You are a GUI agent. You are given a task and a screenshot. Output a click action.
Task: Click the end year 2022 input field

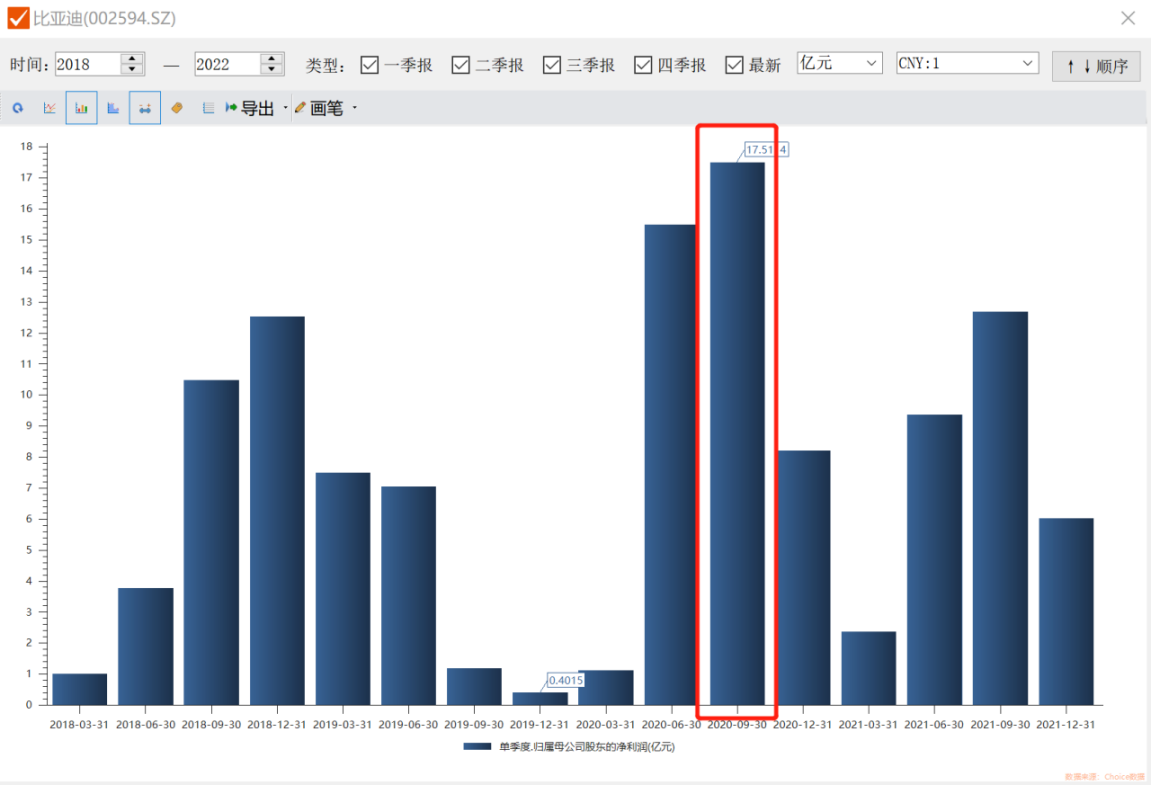(x=228, y=64)
